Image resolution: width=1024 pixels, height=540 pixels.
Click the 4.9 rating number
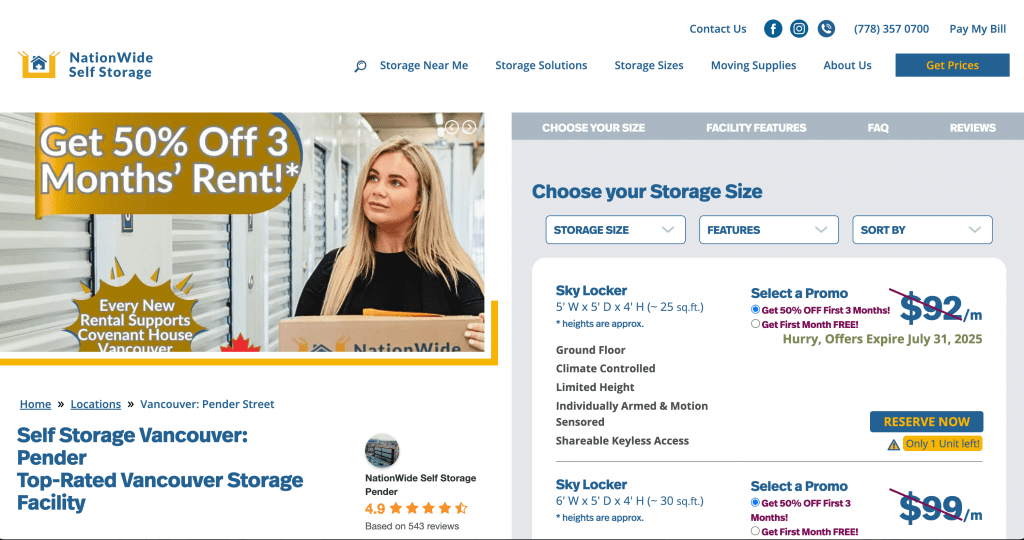pyautogui.click(x=375, y=509)
